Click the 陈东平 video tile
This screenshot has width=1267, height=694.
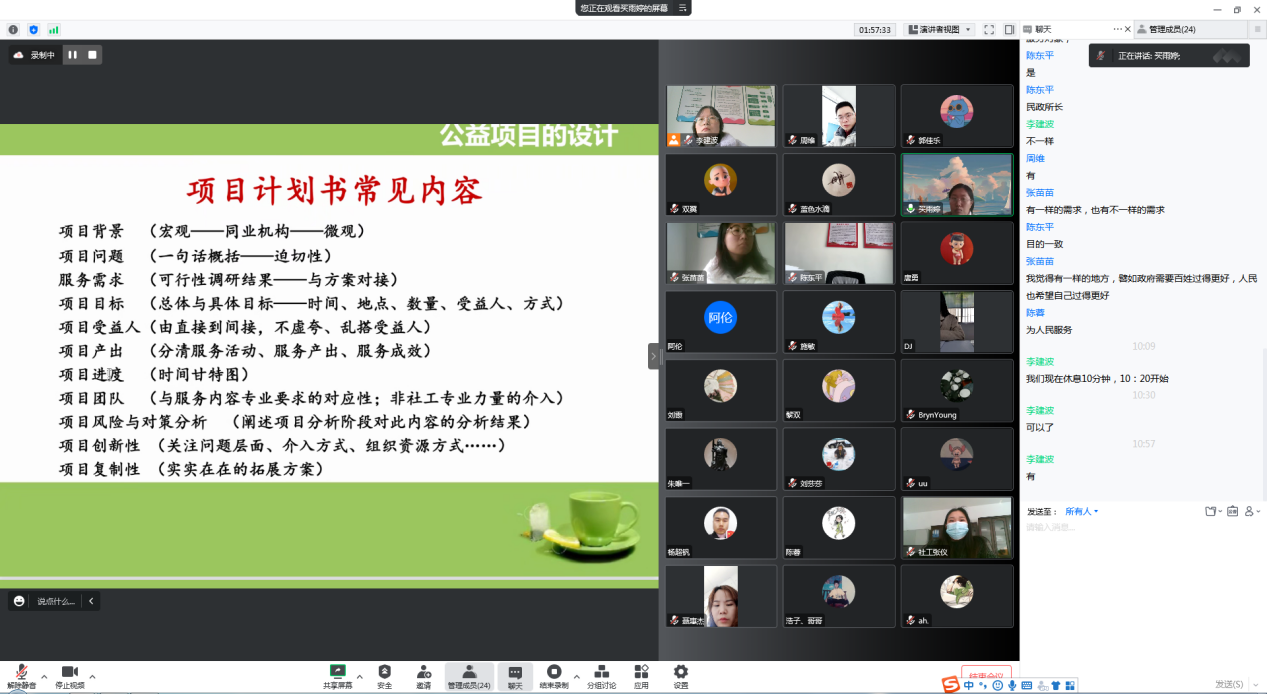[838, 253]
